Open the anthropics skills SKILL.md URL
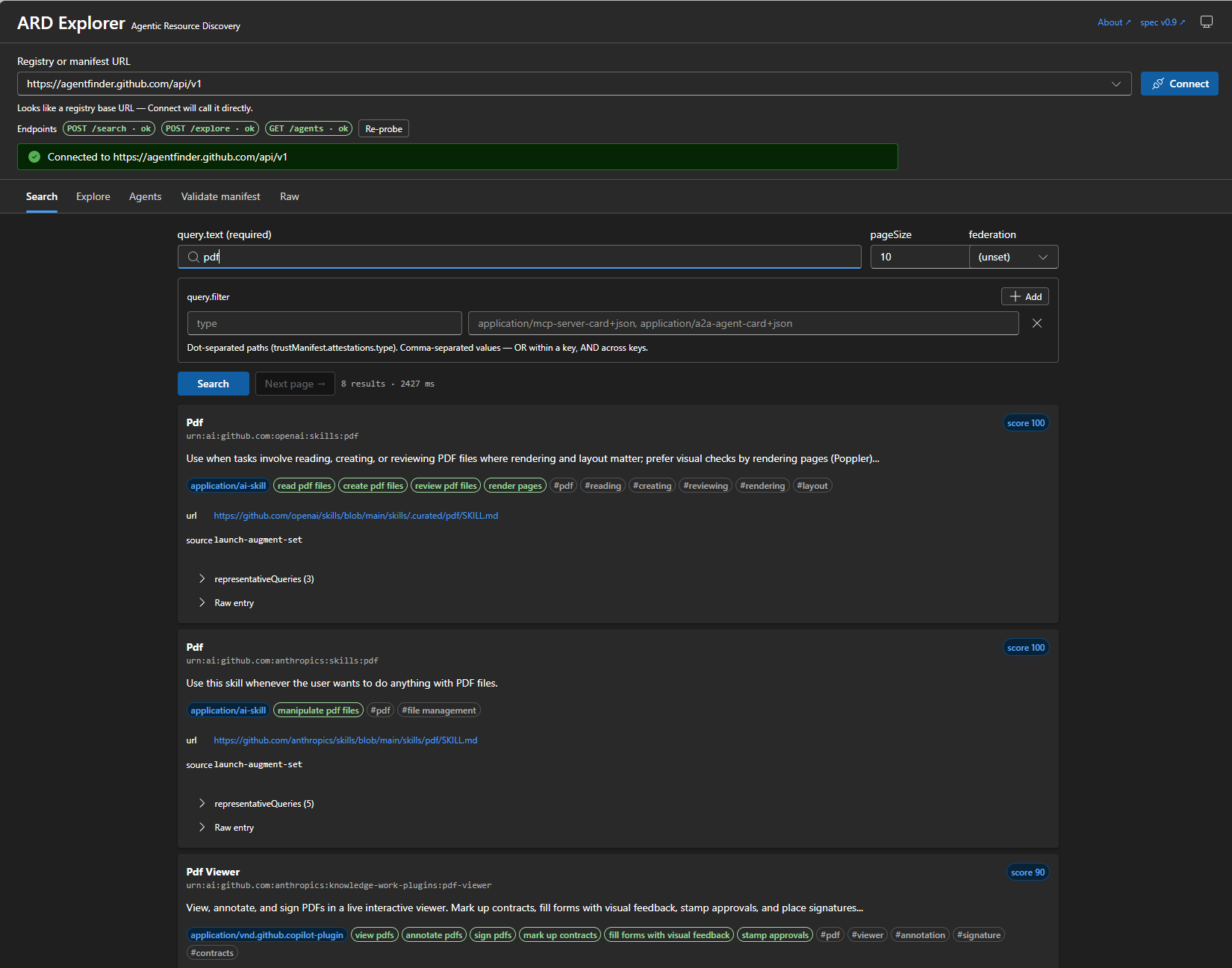The width and height of the screenshot is (1232, 968). point(346,740)
